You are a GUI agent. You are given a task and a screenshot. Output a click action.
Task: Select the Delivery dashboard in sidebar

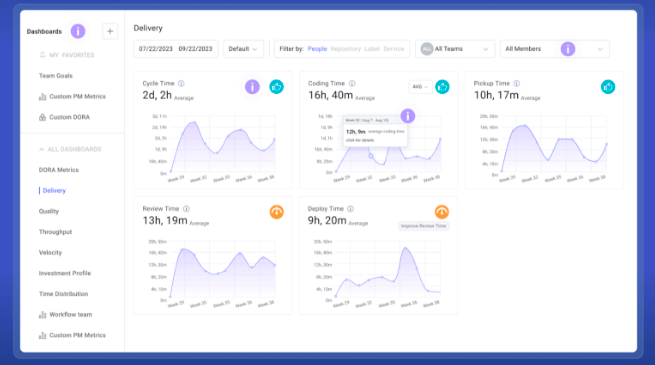(54, 191)
